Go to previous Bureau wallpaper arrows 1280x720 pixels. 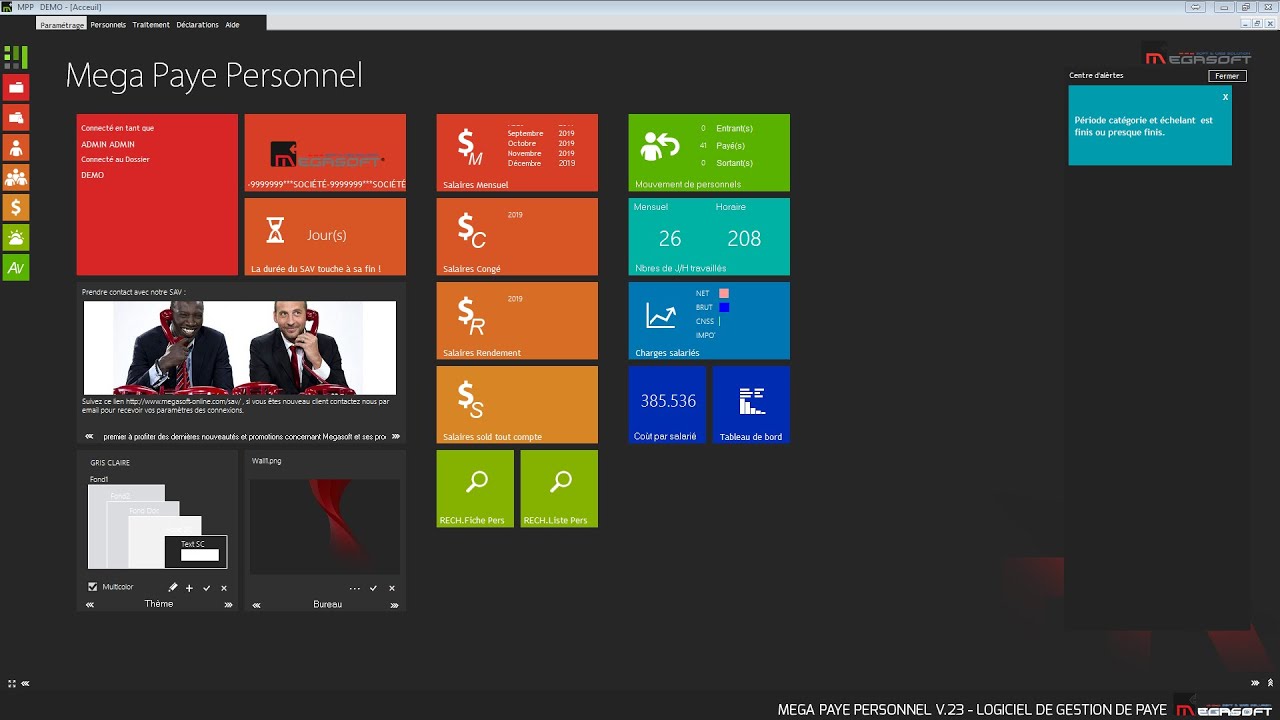[x=256, y=605]
